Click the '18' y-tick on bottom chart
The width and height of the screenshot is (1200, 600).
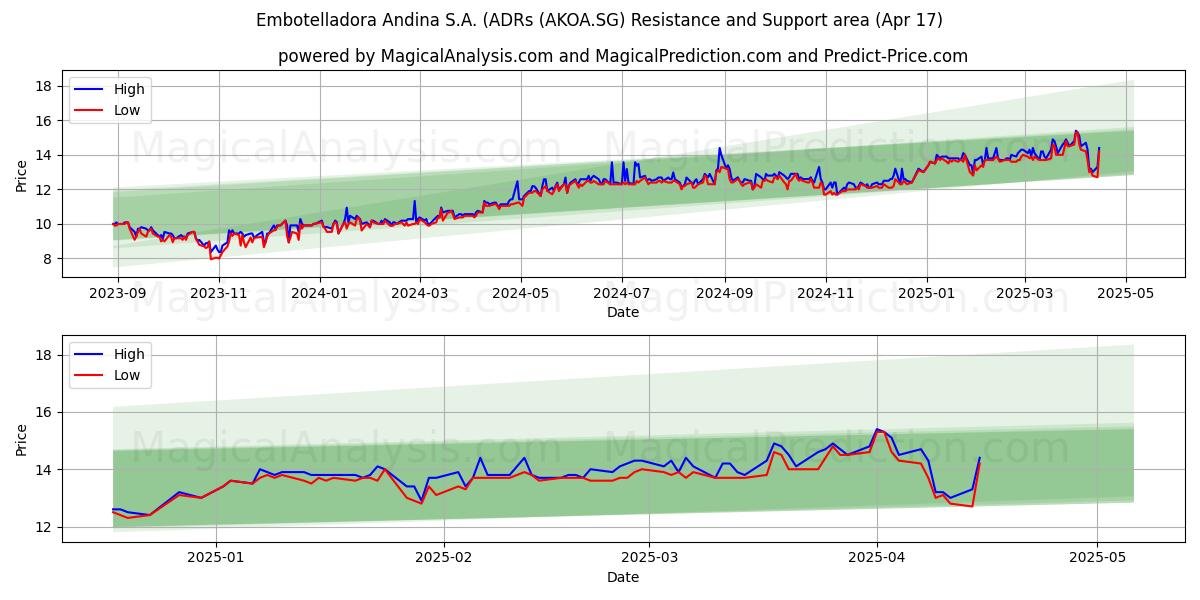pyautogui.click(x=44, y=356)
